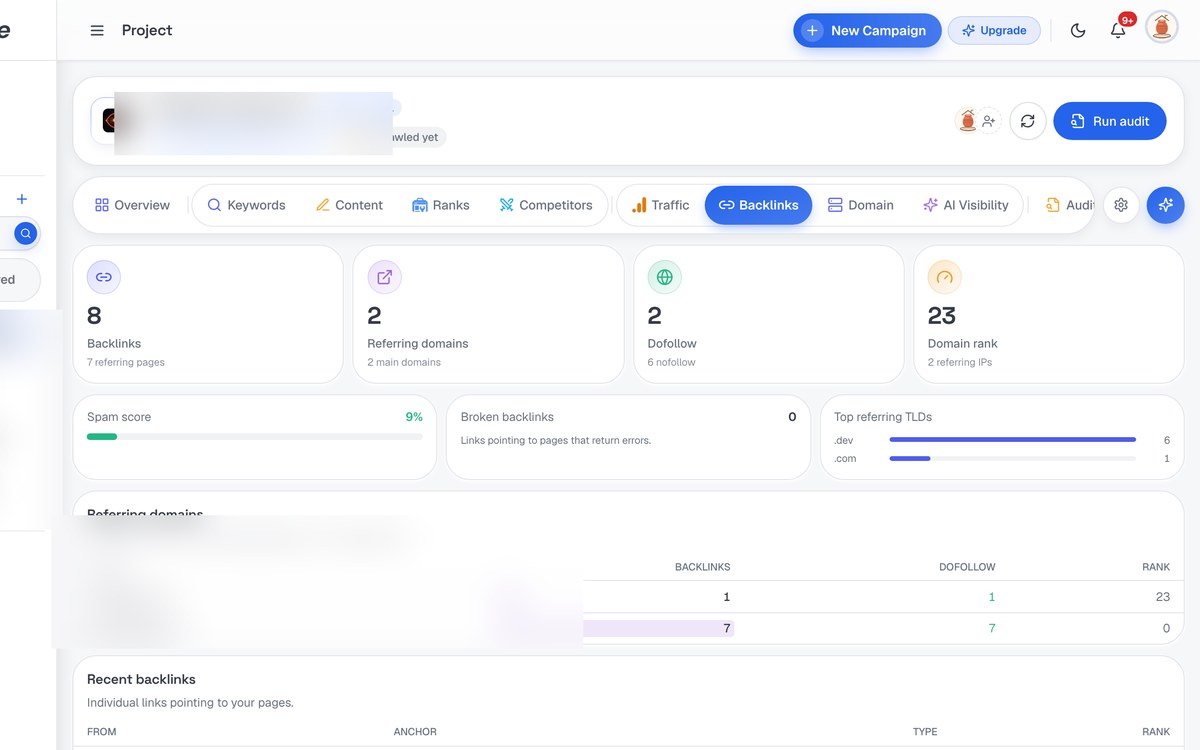Click the Ranks tab icon

pyautogui.click(x=420, y=205)
